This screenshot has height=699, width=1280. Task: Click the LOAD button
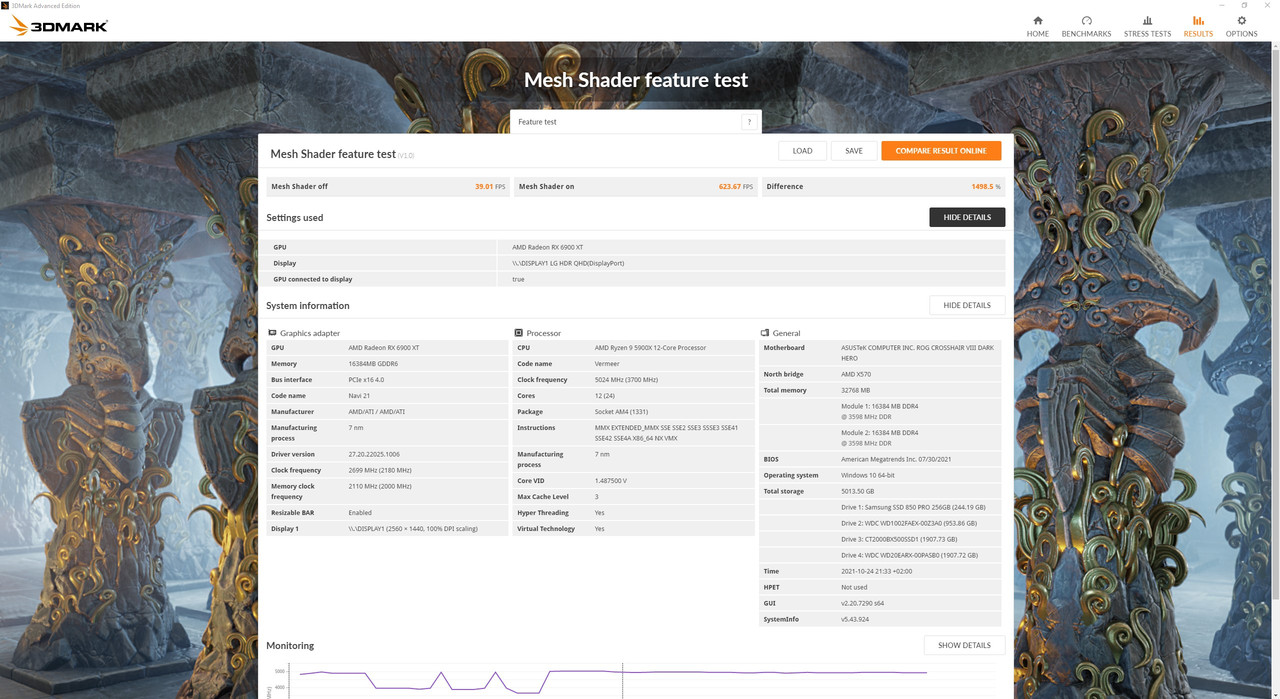click(x=802, y=151)
